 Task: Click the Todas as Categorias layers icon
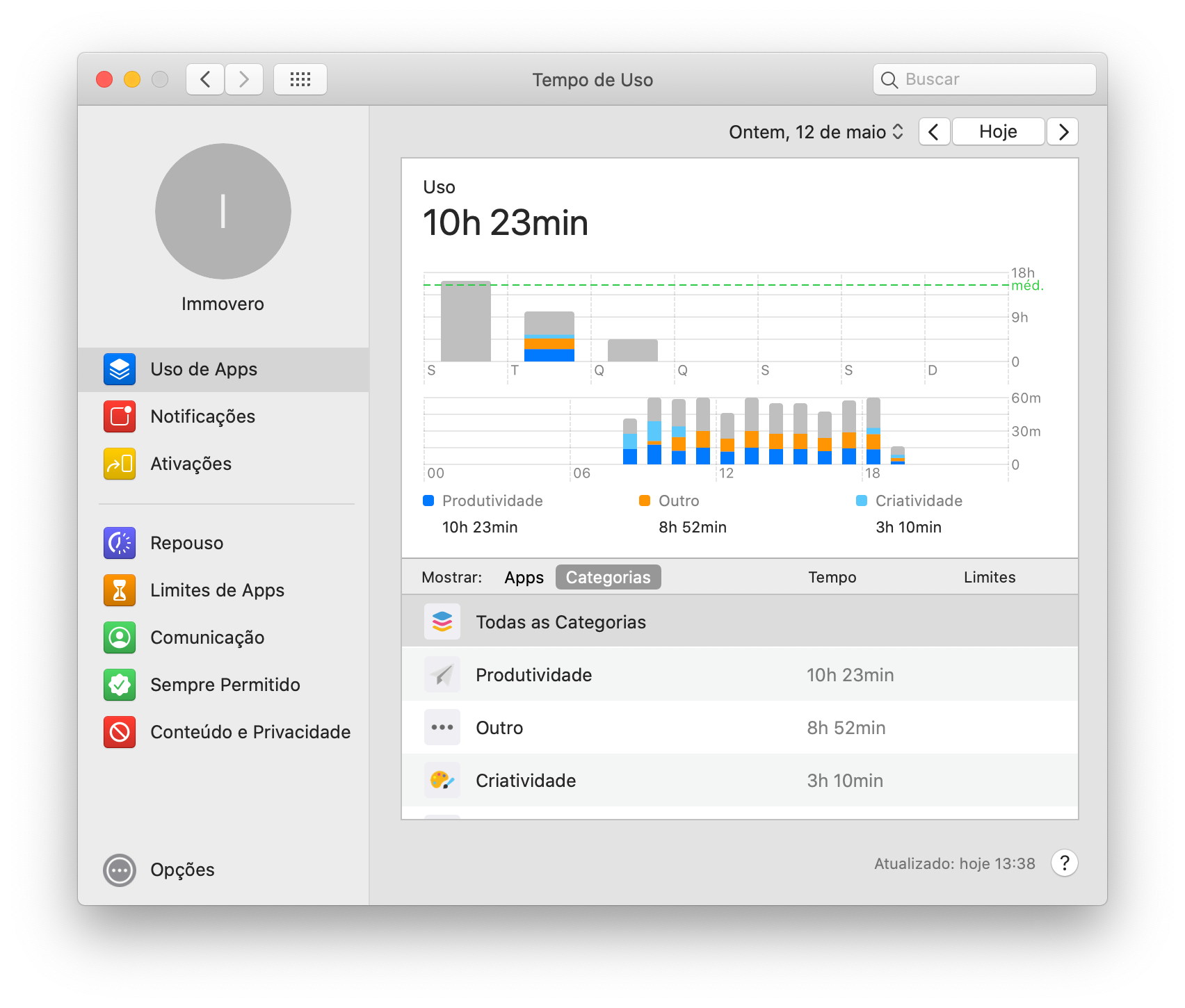coord(442,621)
